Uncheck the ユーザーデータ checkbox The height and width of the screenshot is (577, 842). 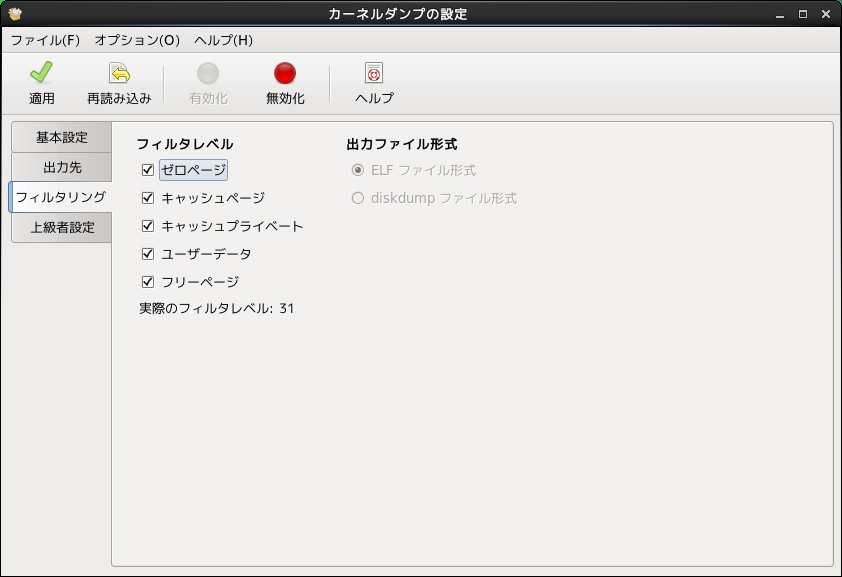(x=148, y=254)
